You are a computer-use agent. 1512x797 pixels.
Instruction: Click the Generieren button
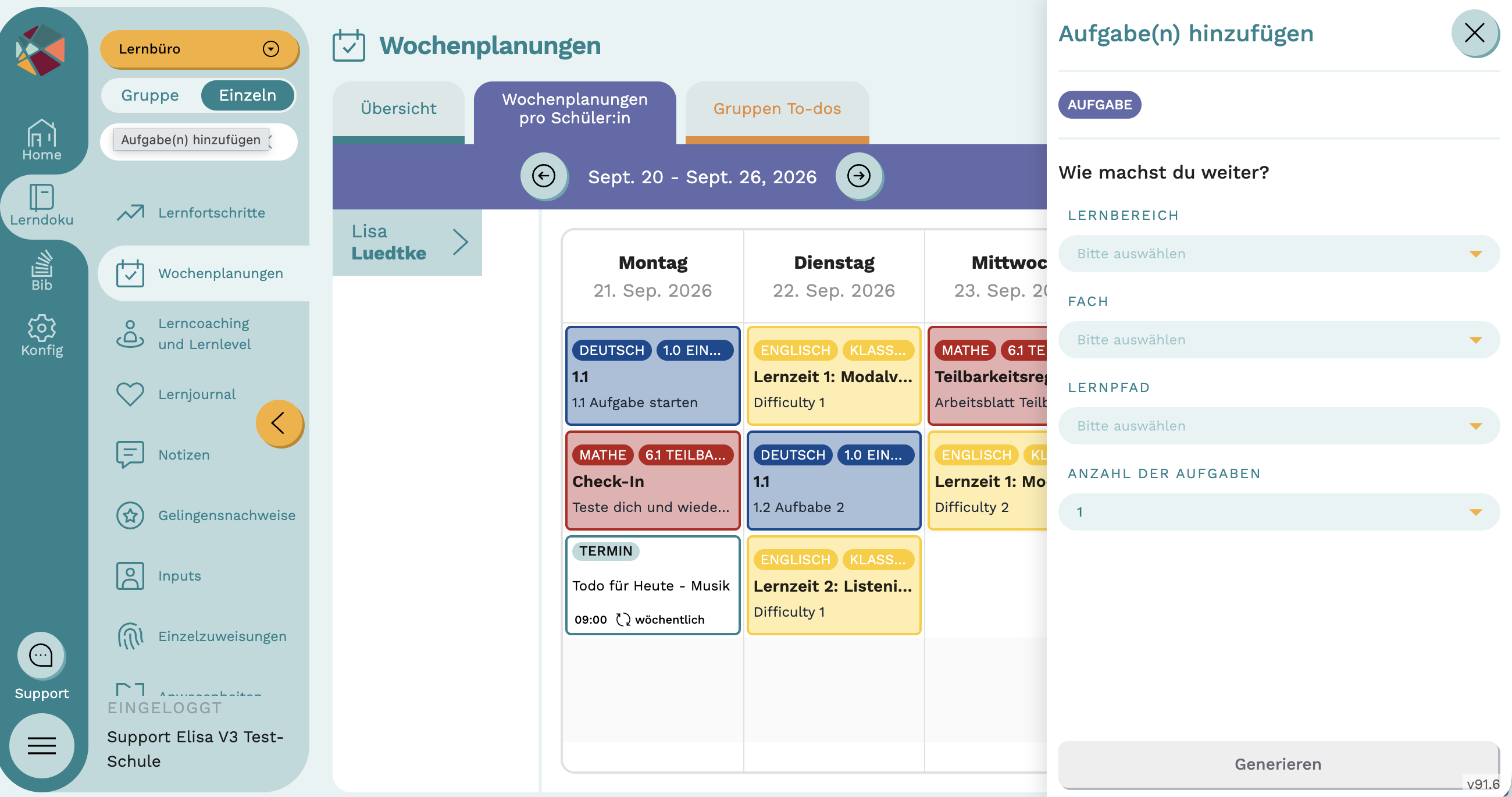[1278, 764]
